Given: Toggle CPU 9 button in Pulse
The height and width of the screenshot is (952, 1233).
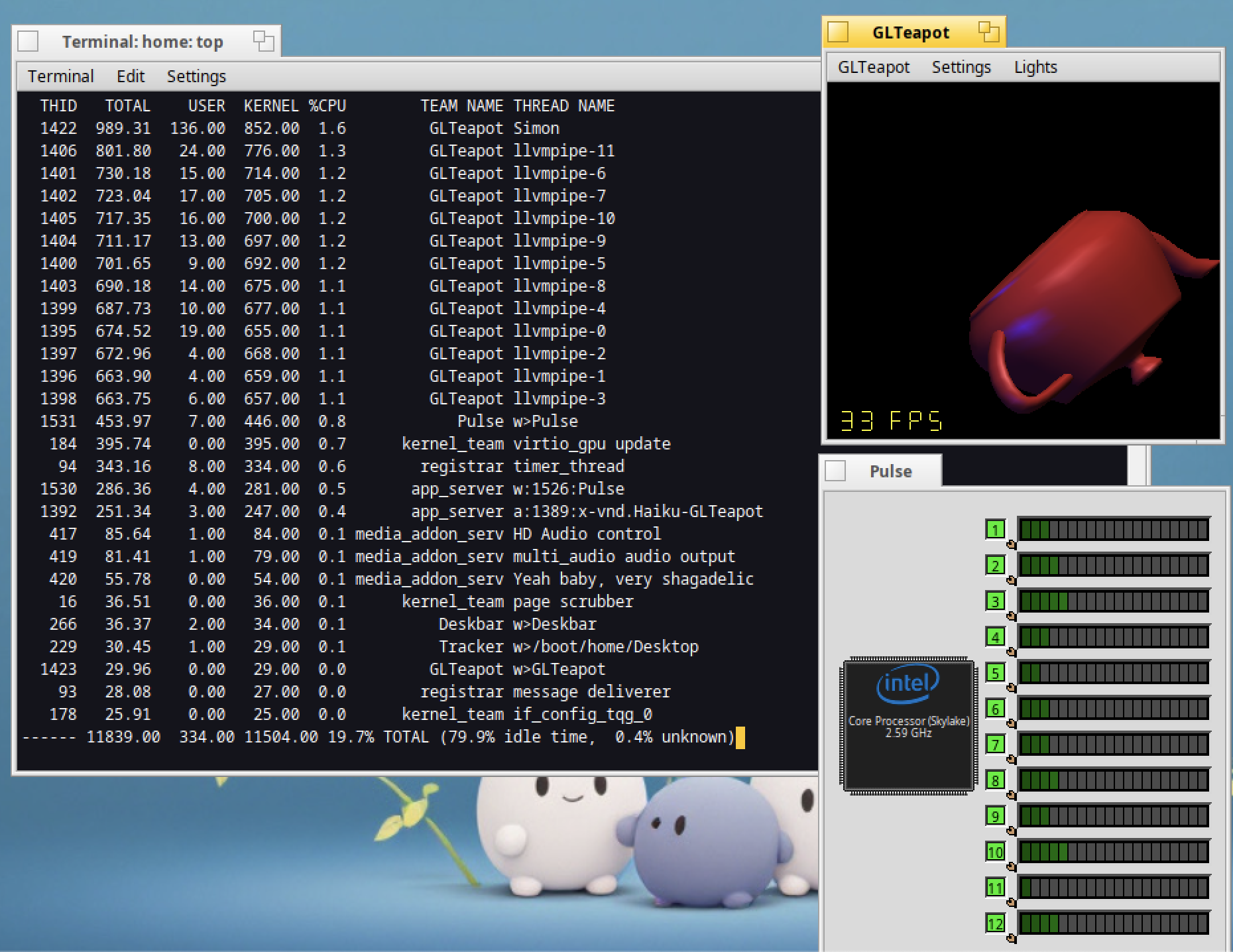Looking at the screenshot, I should pyautogui.click(x=995, y=816).
